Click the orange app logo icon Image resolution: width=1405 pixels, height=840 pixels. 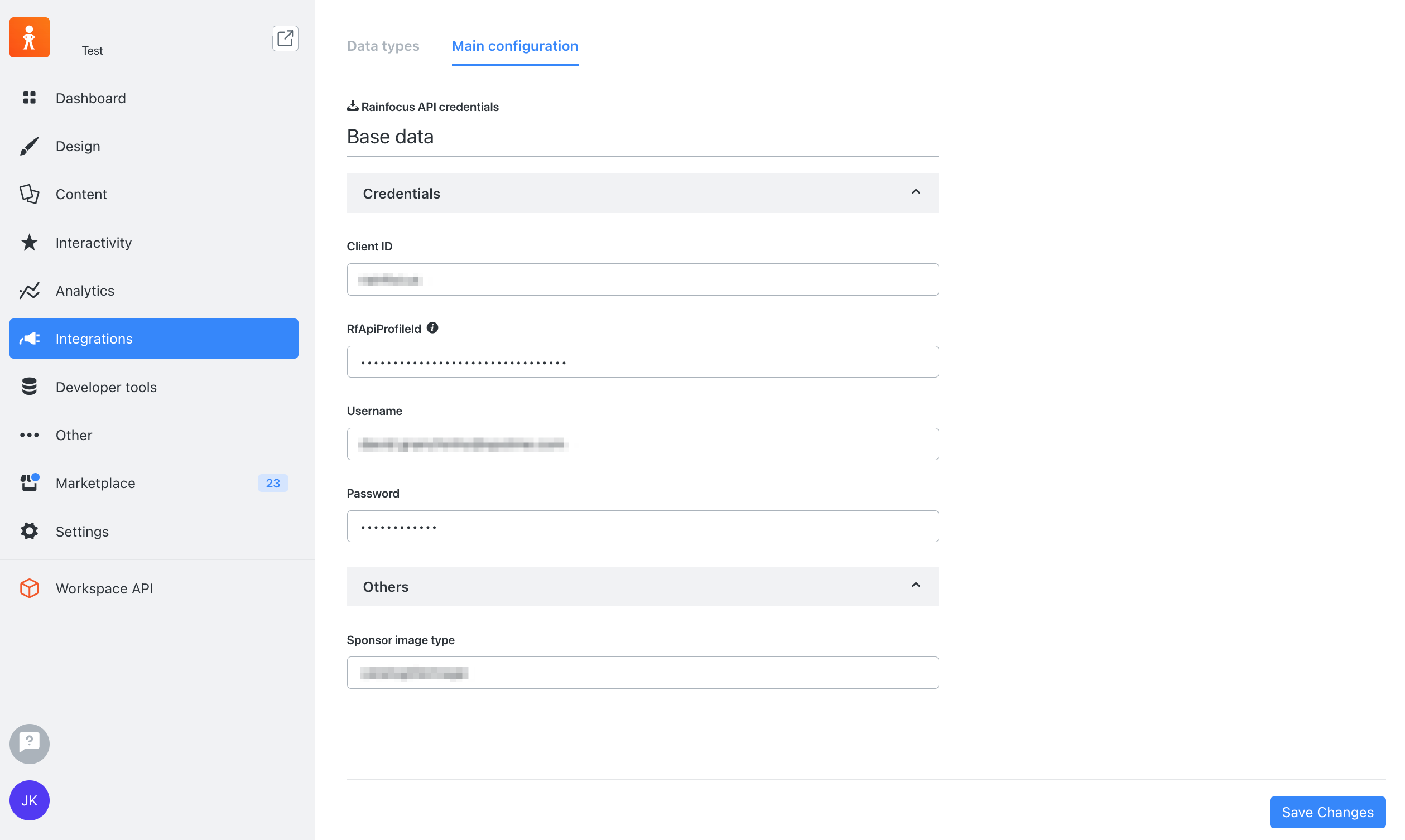pyautogui.click(x=30, y=37)
